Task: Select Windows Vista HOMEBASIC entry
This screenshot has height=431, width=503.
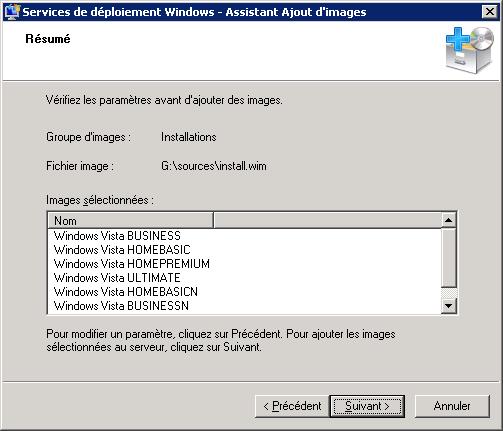Action: pyautogui.click(x=122, y=250)
